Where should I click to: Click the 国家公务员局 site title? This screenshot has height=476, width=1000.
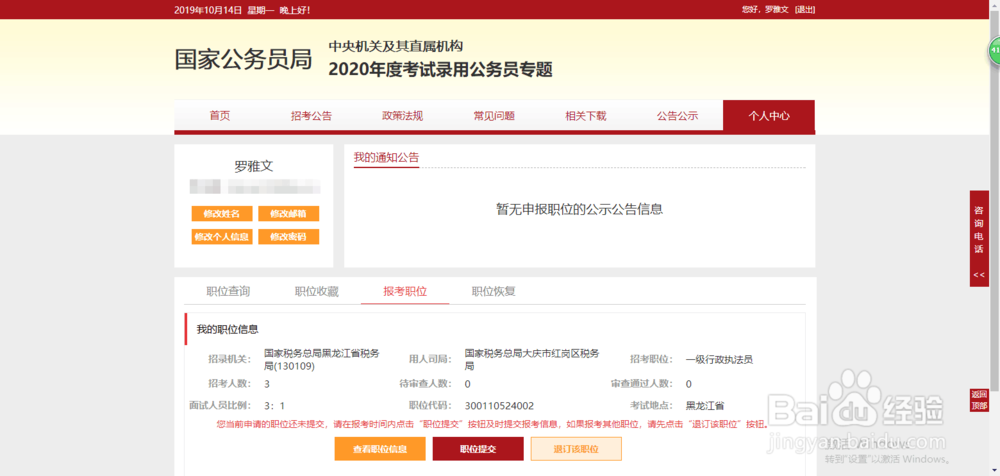[244, 59]
